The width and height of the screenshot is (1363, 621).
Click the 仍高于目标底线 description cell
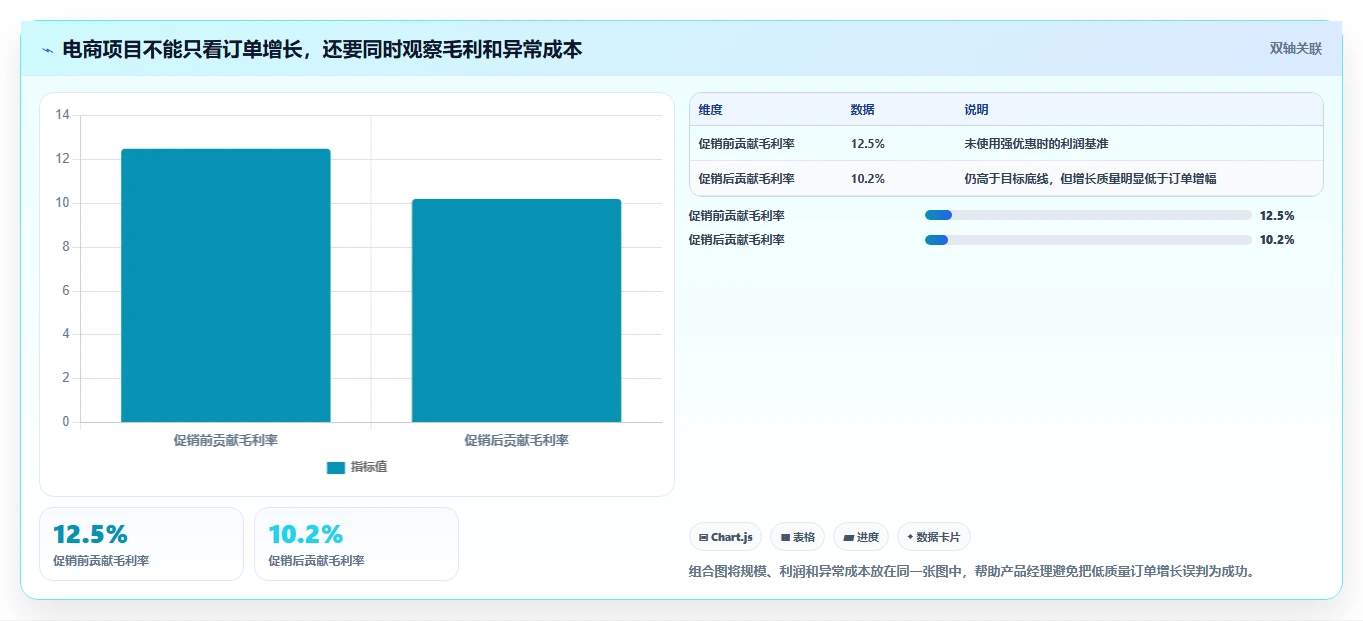(1090, 179)
